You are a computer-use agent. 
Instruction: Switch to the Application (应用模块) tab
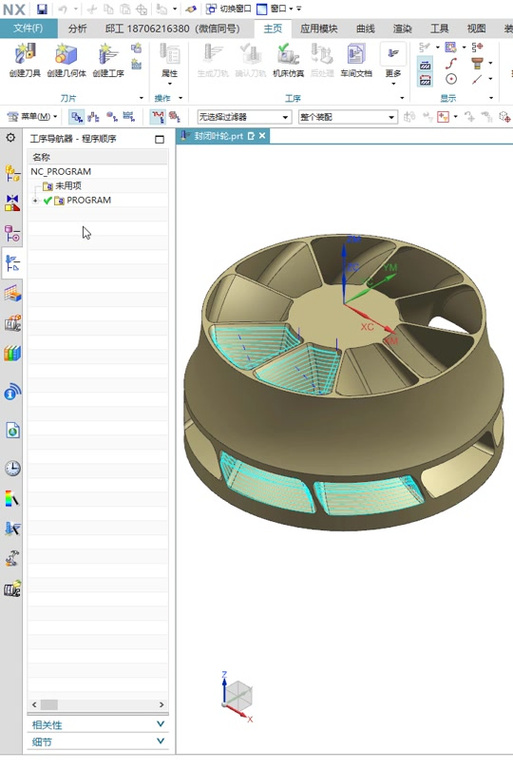coord(319,28)
